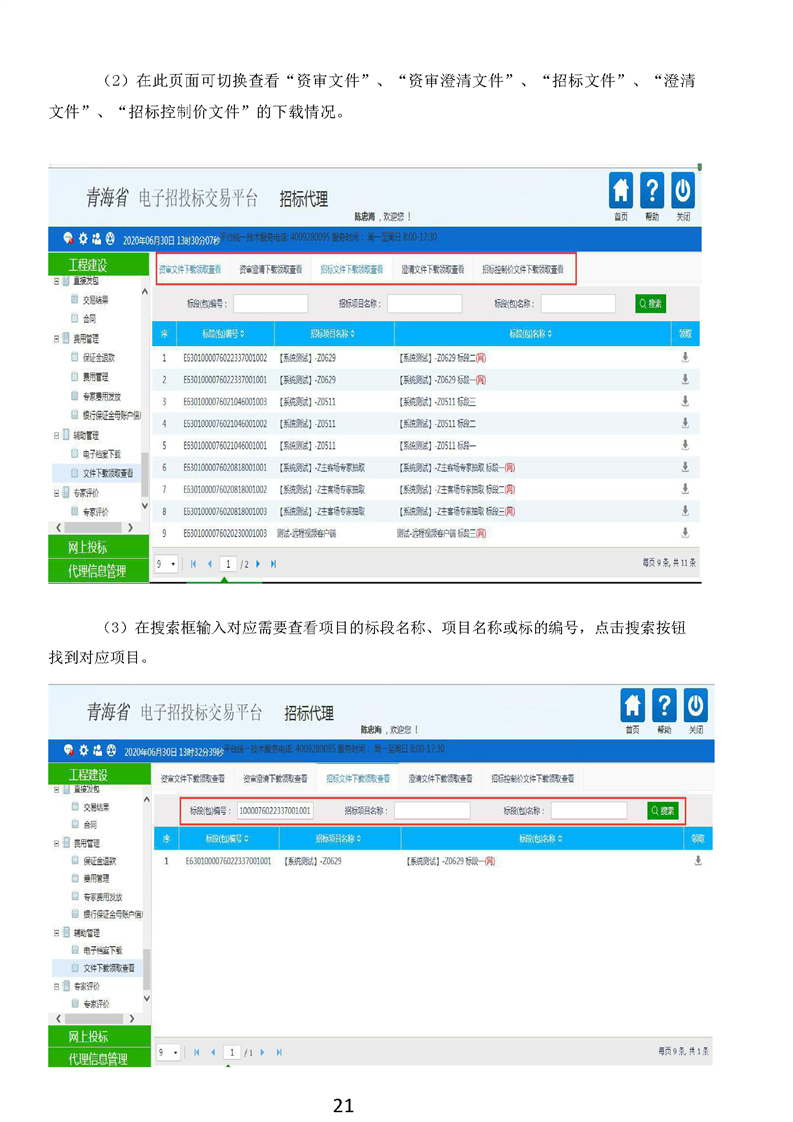Click download arrow for row 1 in upper table
The image size is (793, 1122).
tap(685, 357)
